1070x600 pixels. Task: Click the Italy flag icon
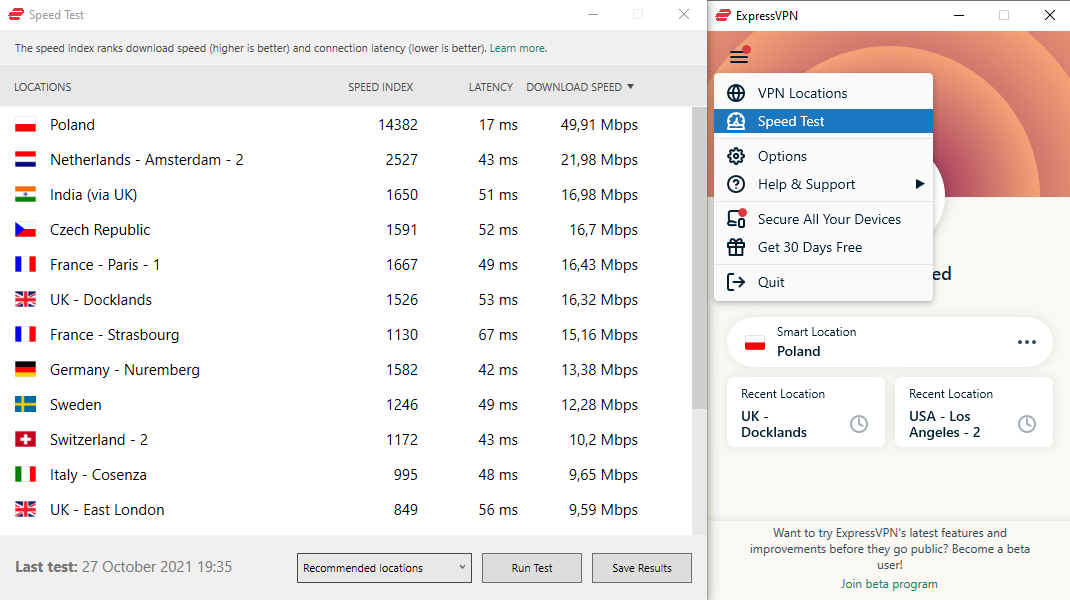[25, 474]
